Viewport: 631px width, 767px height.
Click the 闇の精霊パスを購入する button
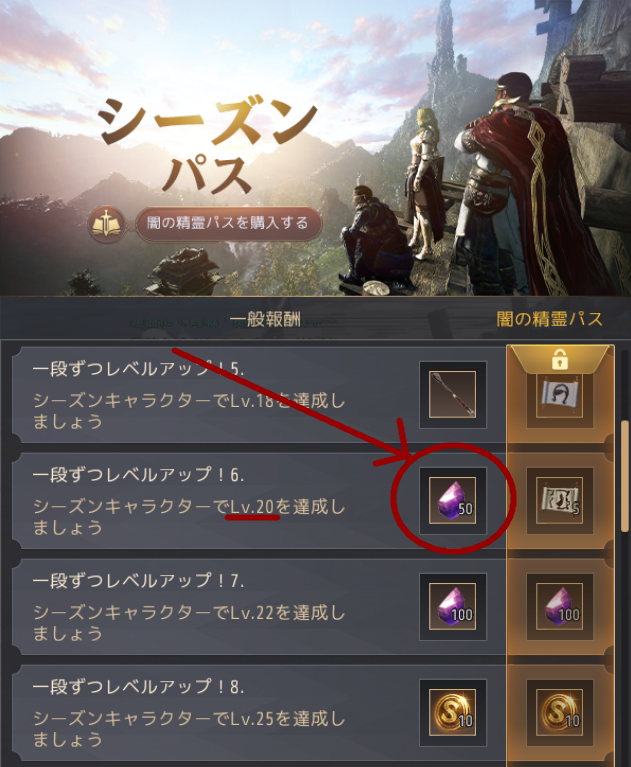pos(228,224)
